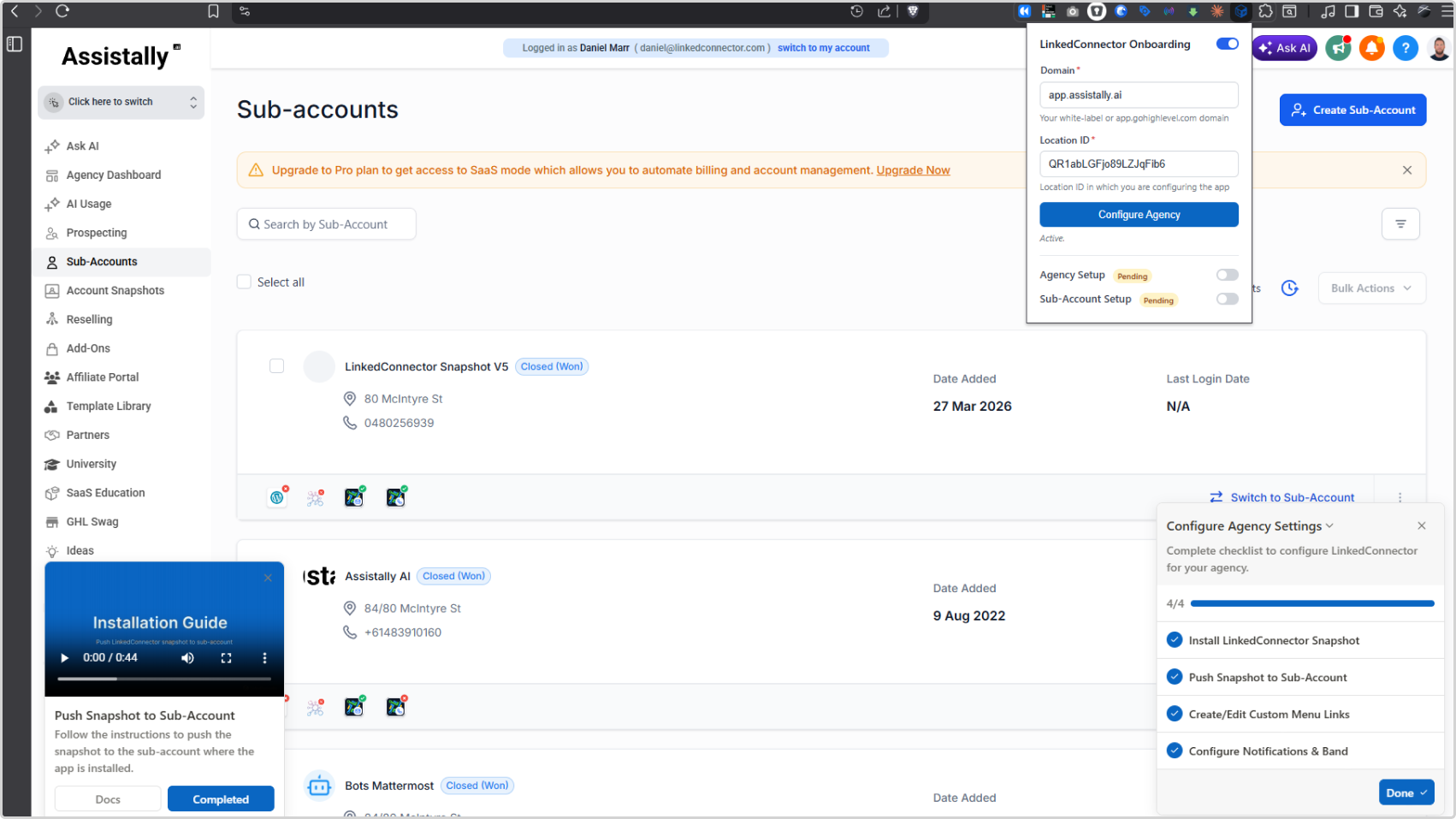Viewport: 1456px width, 819px height.
Task: Open Reselling menu item
Action: pyautogui.click(x=90, y=320)
